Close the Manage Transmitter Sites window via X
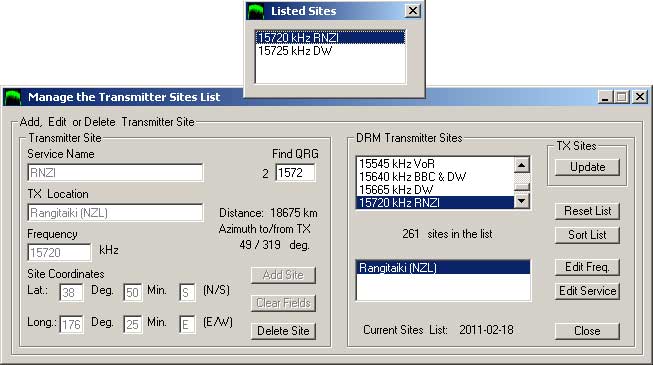Screen dimensions: 653x365 (x=640, y=97)
